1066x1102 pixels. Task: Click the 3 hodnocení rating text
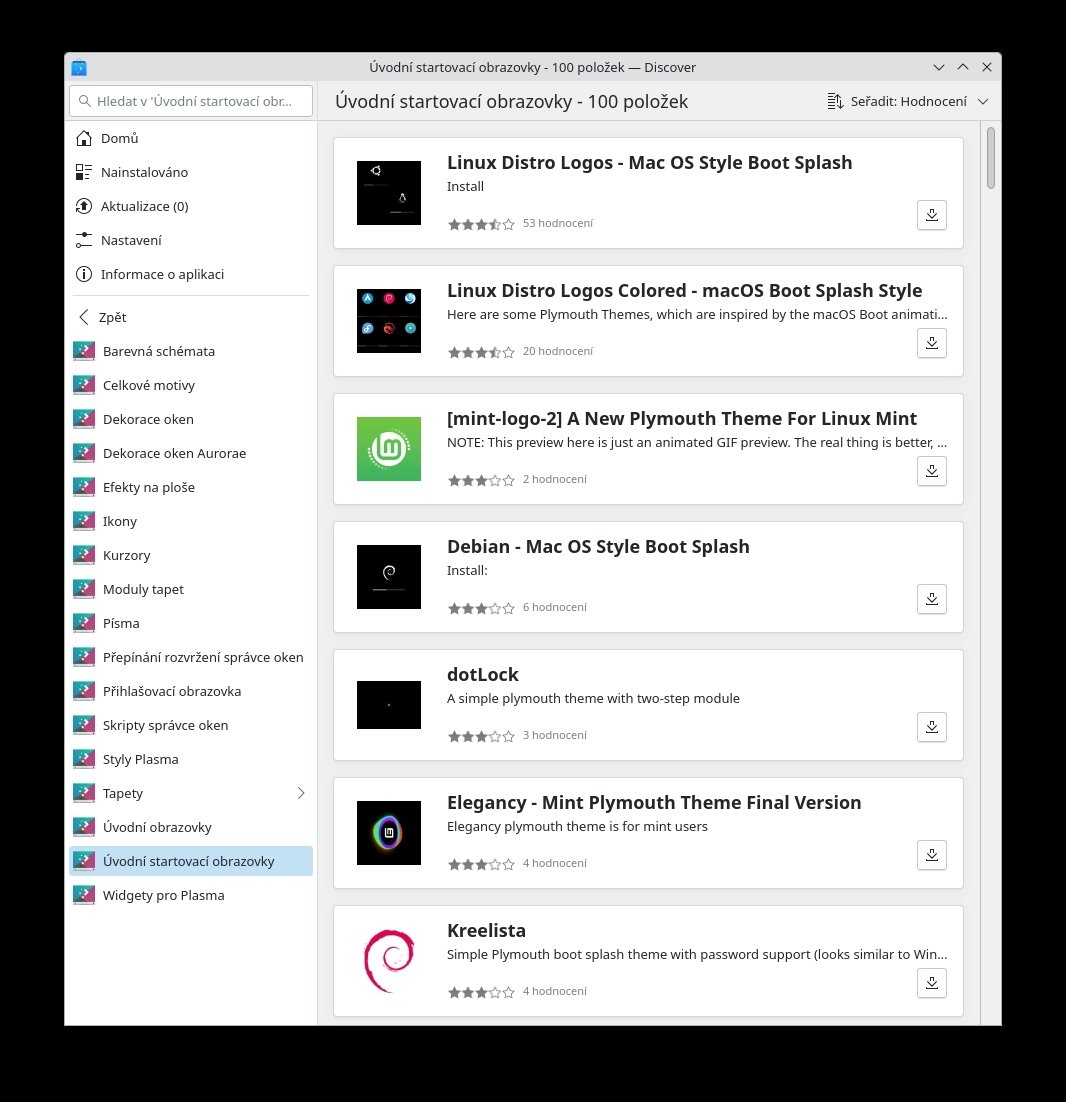coord(554,735)
